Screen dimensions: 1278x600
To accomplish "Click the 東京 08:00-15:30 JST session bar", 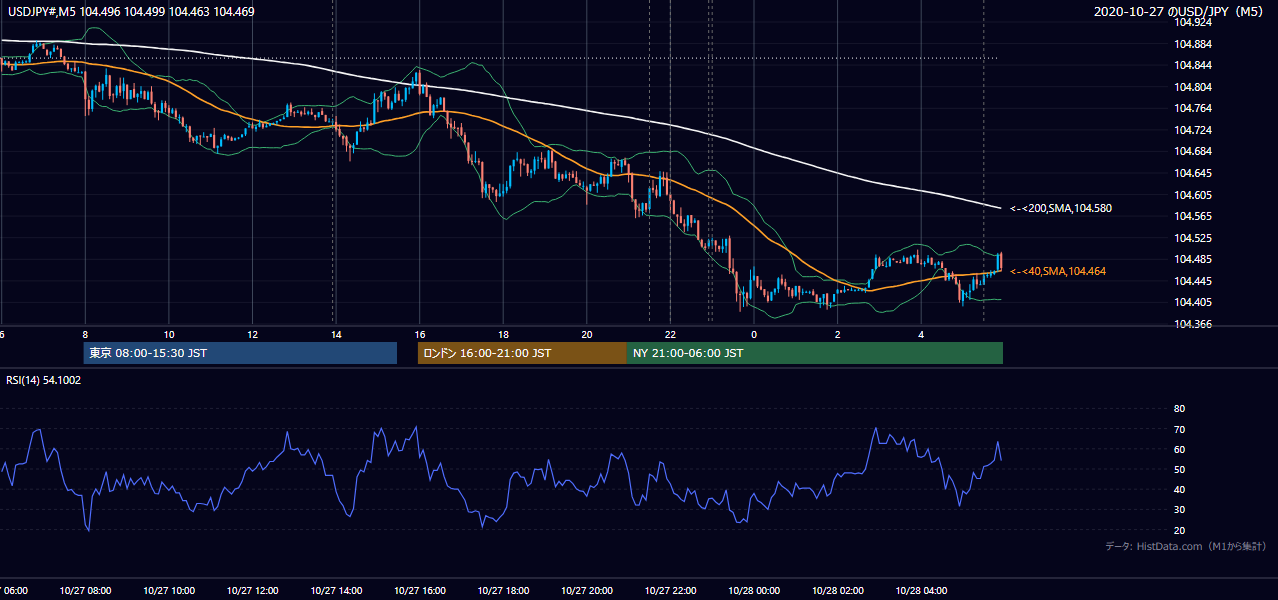I will pos(240,353).
